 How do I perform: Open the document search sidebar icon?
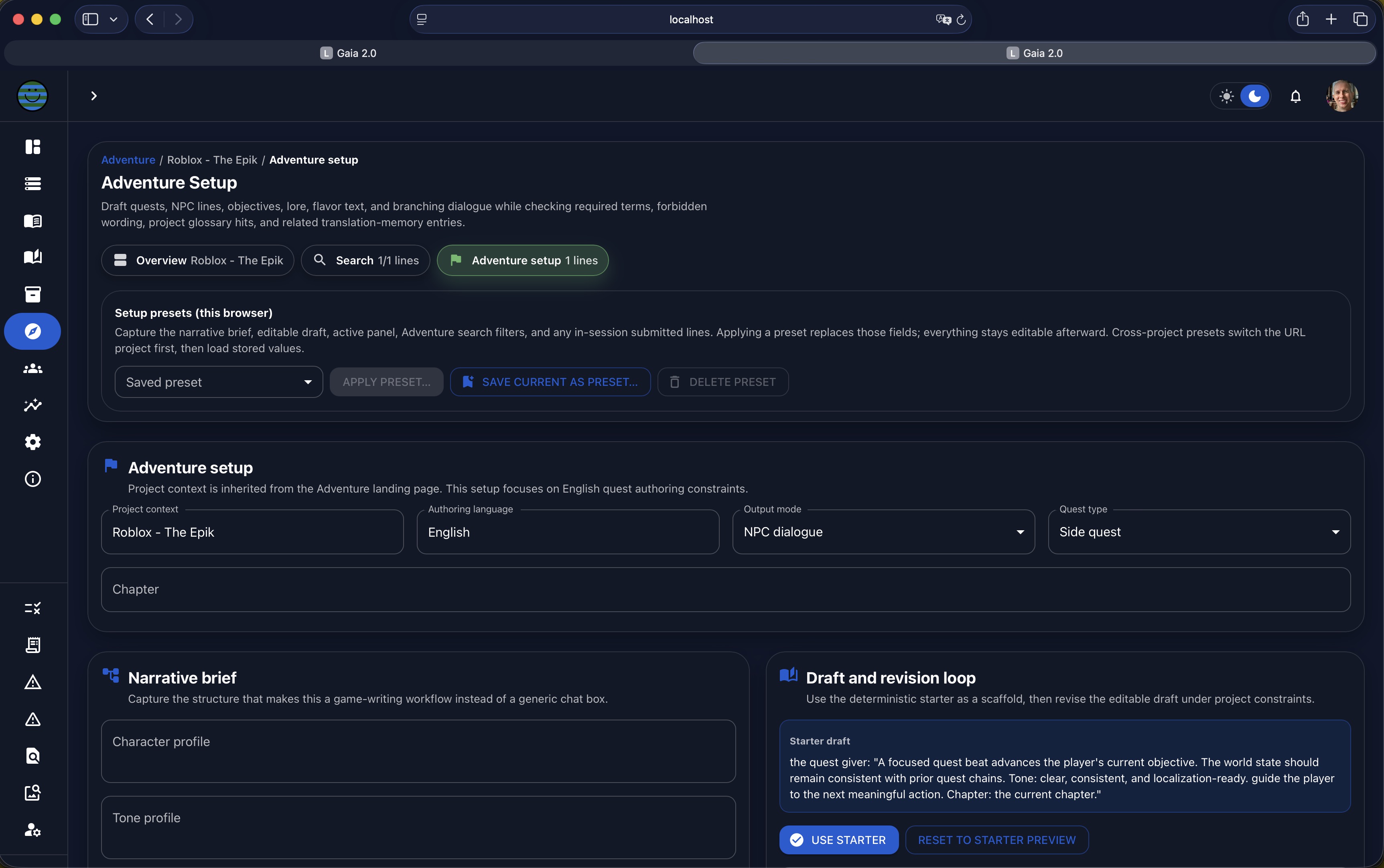(x=33, y=756)
